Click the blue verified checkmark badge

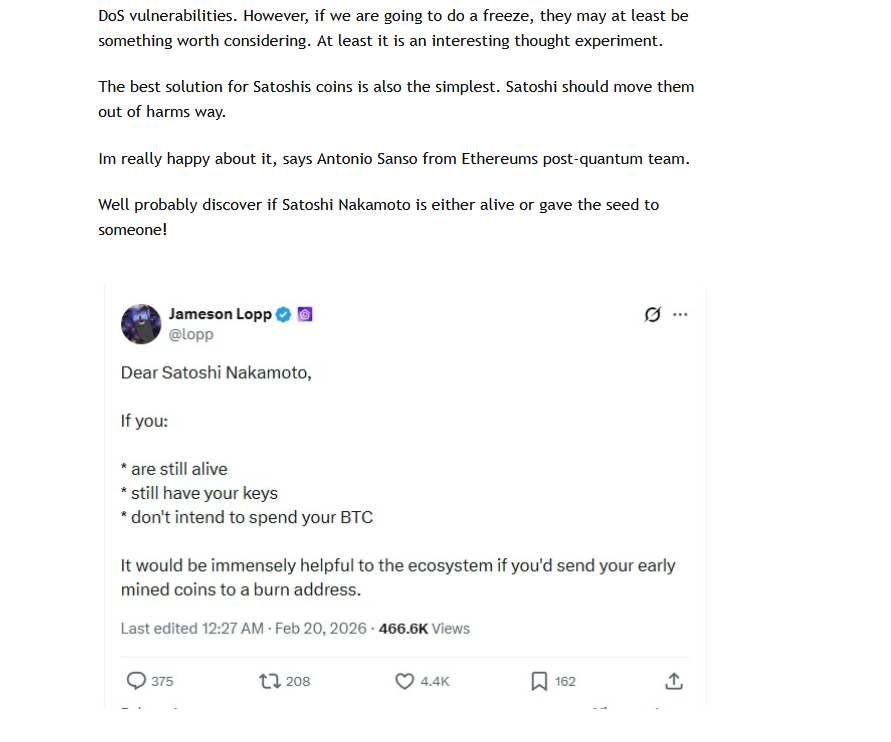(284, 314)
